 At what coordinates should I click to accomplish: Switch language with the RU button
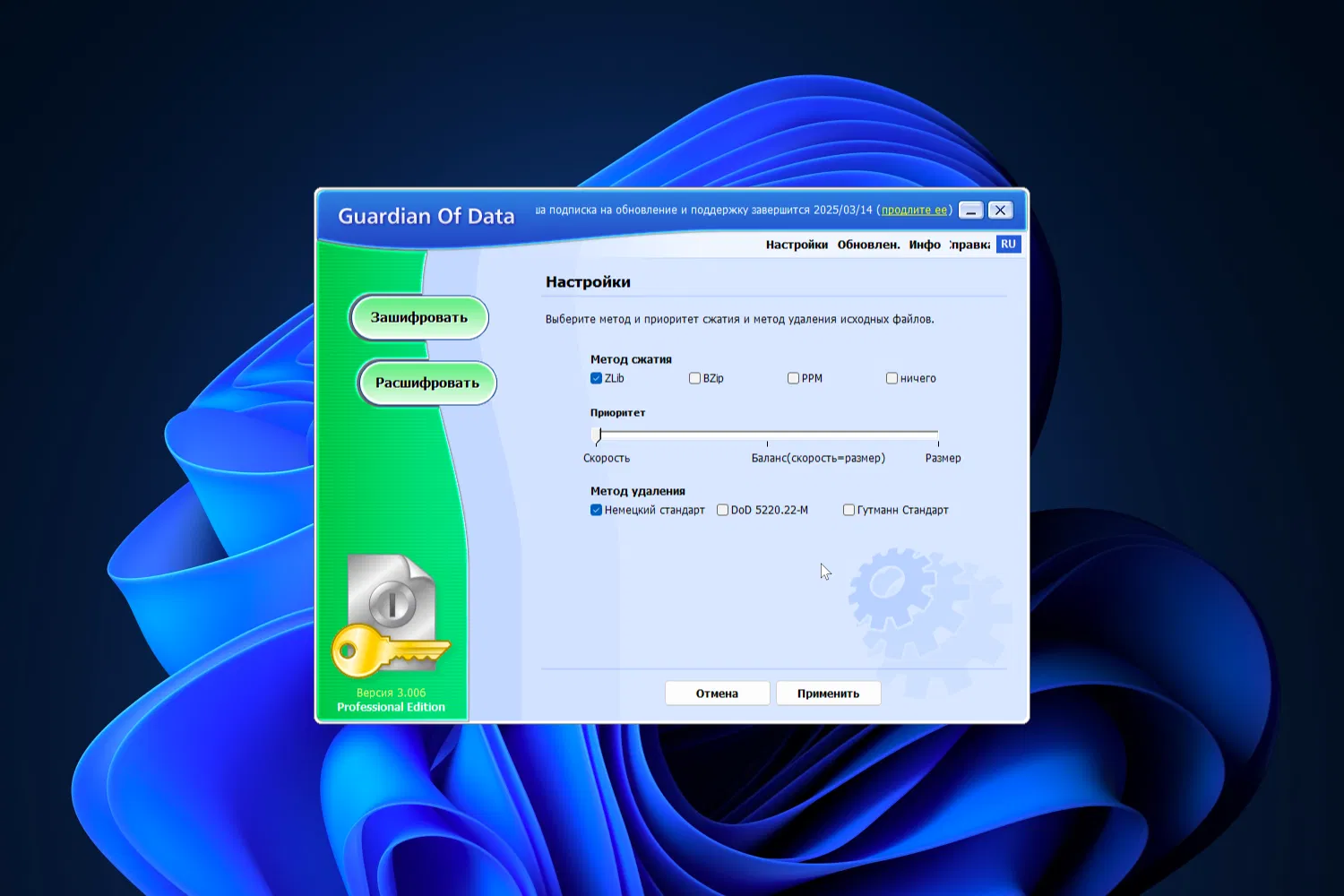[x=1009, y=244]
